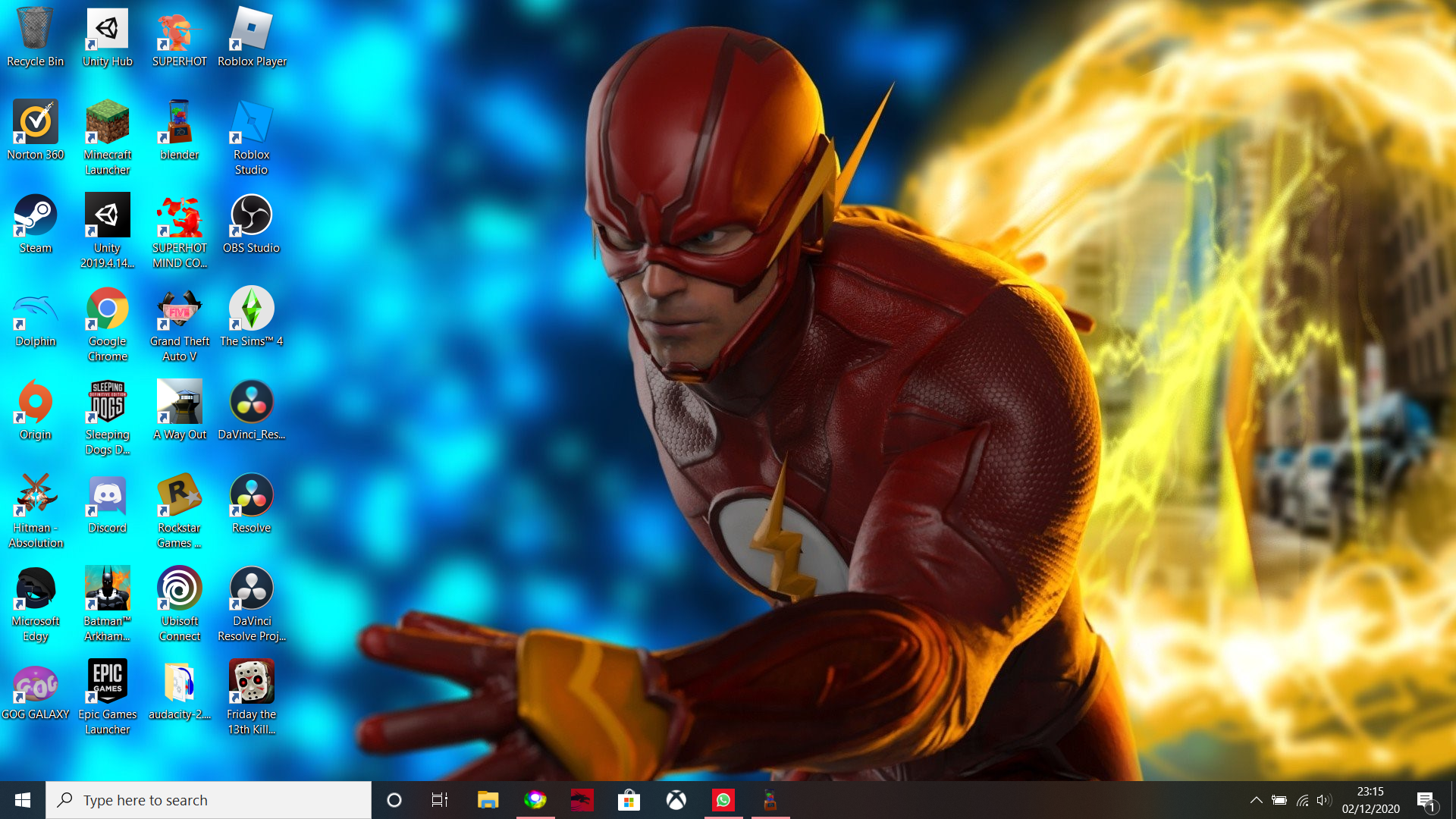
Task: Select the DaVinci_Res... desktop icon
Action: [252, 410]
